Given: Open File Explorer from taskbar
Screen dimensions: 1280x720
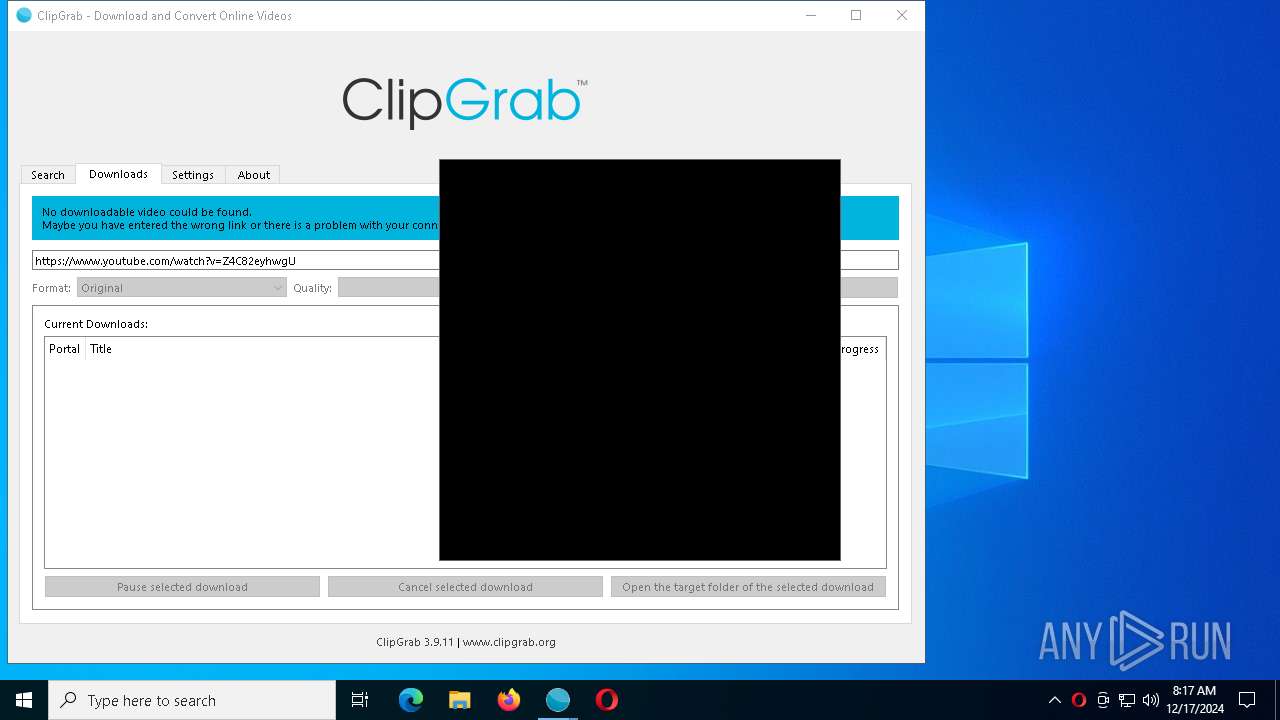Looking at the screenshot, I should click(460, 700).
